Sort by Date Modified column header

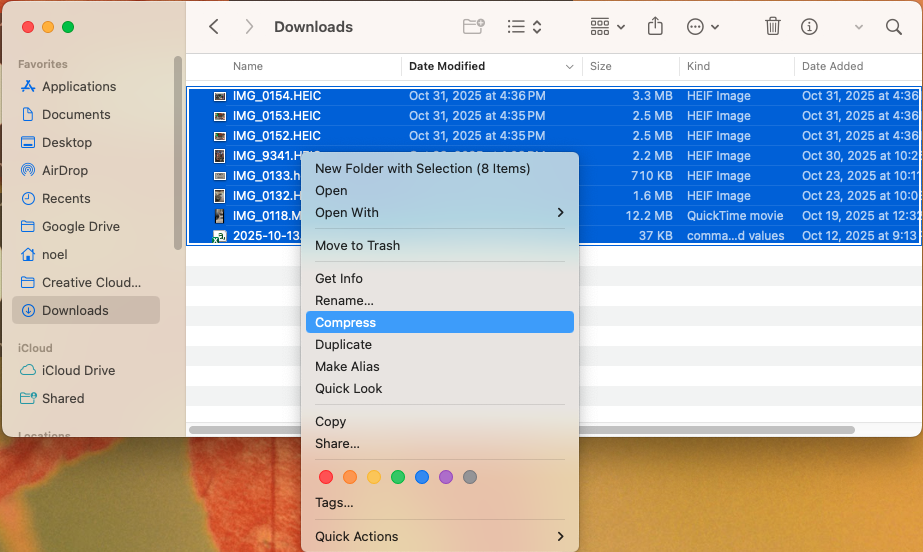[x=447, y=66]
